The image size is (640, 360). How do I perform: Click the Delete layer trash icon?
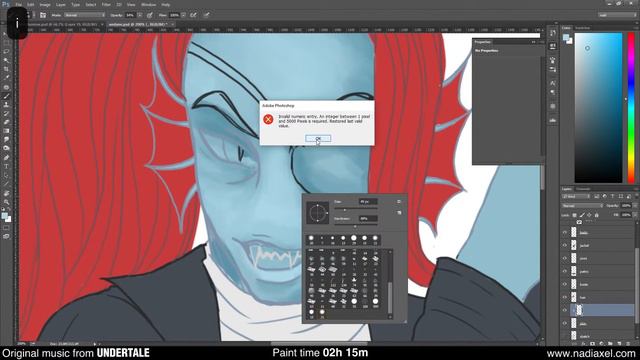(x=628, y=344)
